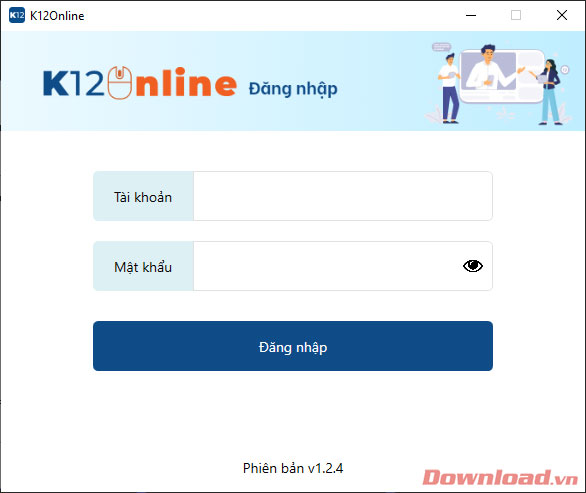Close the K12Online window
The image size is (586, 493).
pos(562,15)
